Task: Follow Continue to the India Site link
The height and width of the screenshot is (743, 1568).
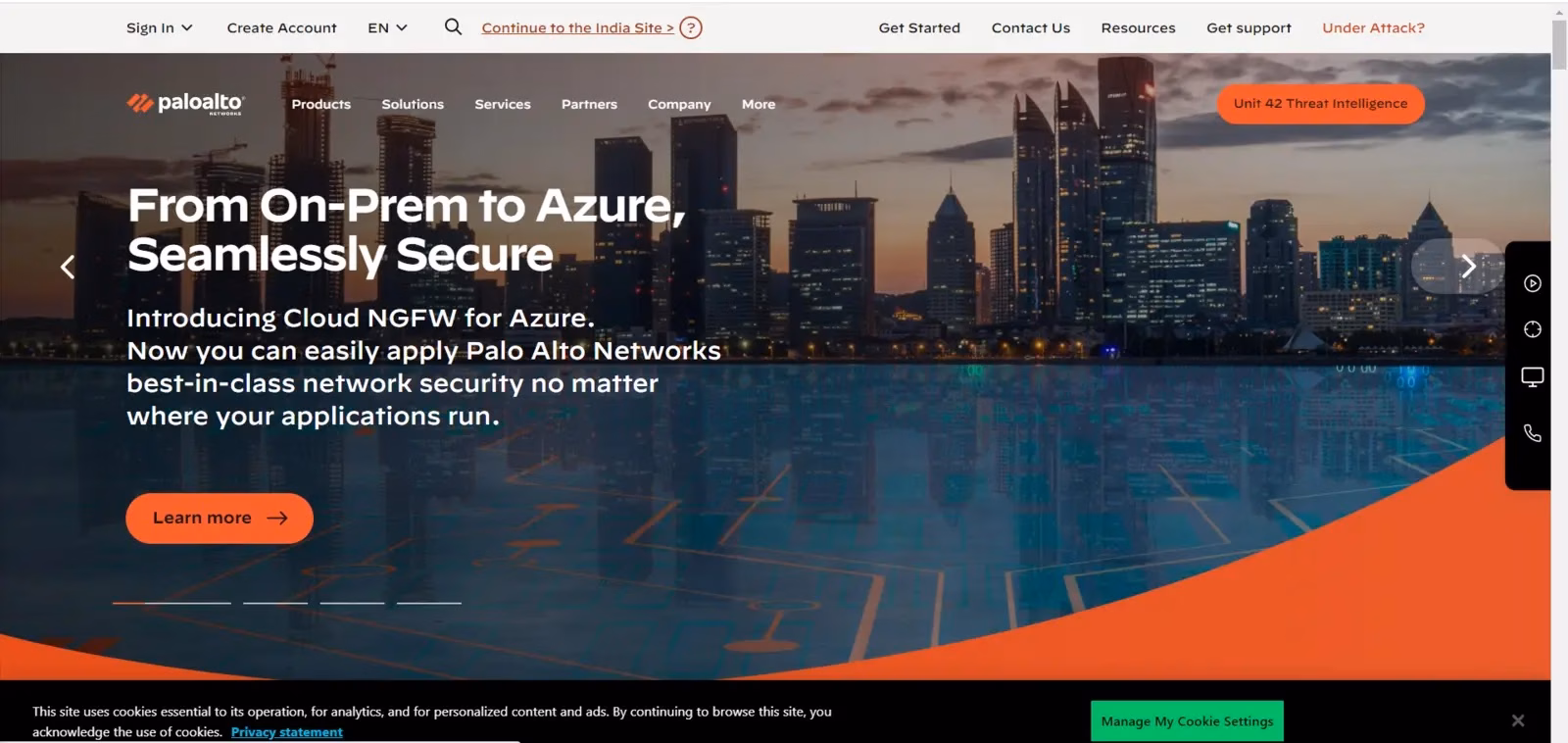Action: coord(578,27)
